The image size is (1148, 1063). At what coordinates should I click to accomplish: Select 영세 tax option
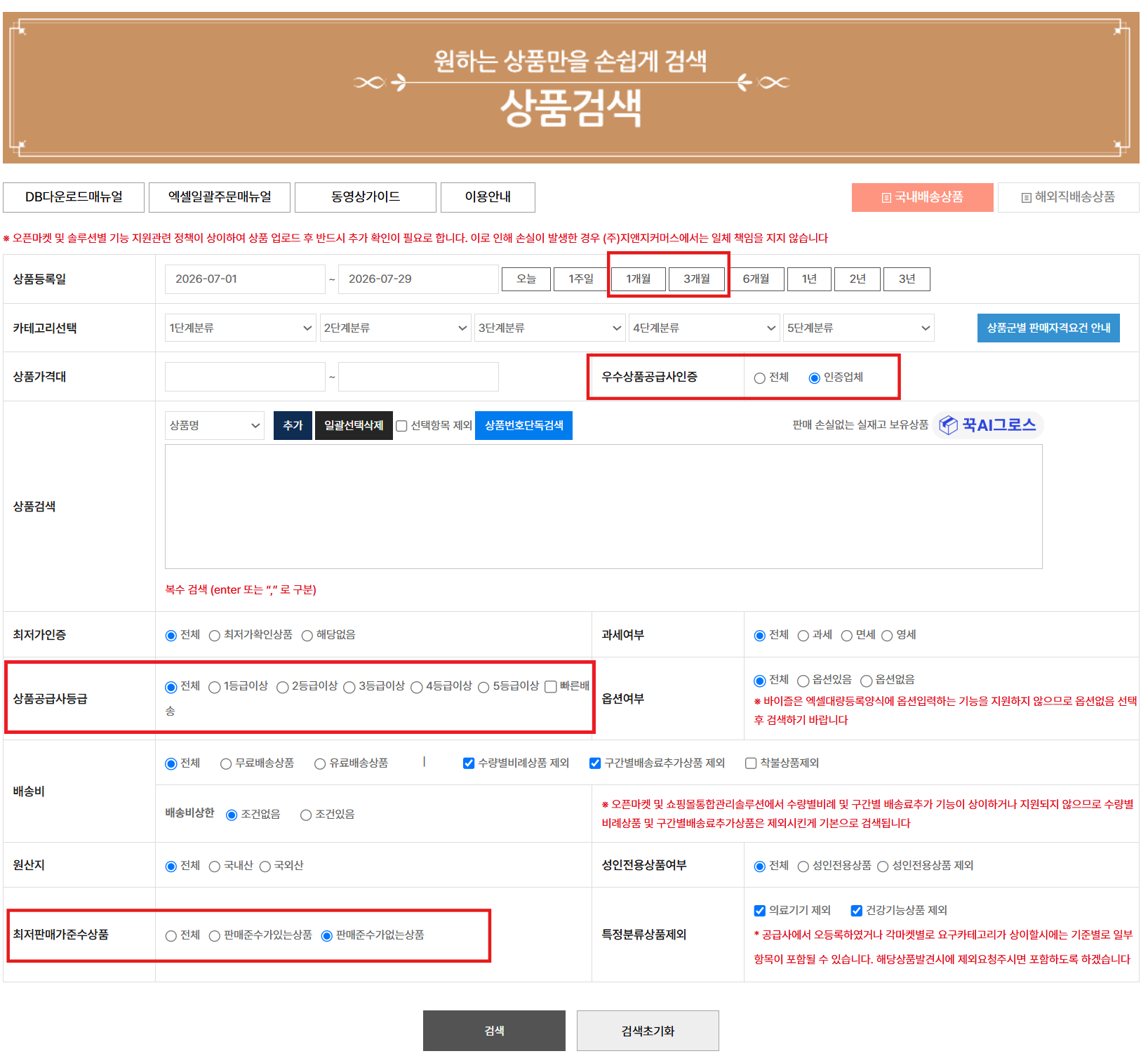click(887, 636)
